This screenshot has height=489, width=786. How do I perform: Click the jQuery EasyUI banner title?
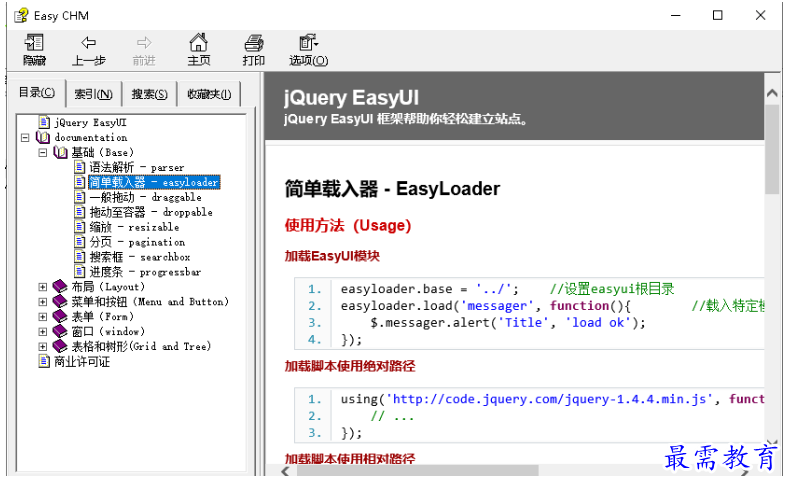(351, 97)
